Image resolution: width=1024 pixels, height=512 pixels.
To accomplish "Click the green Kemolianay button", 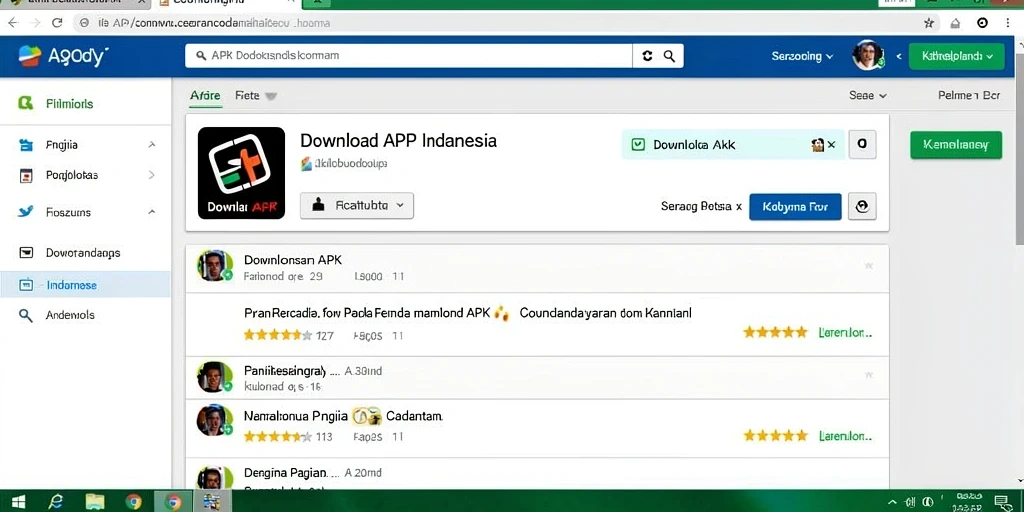I will [x=956, y=145].
